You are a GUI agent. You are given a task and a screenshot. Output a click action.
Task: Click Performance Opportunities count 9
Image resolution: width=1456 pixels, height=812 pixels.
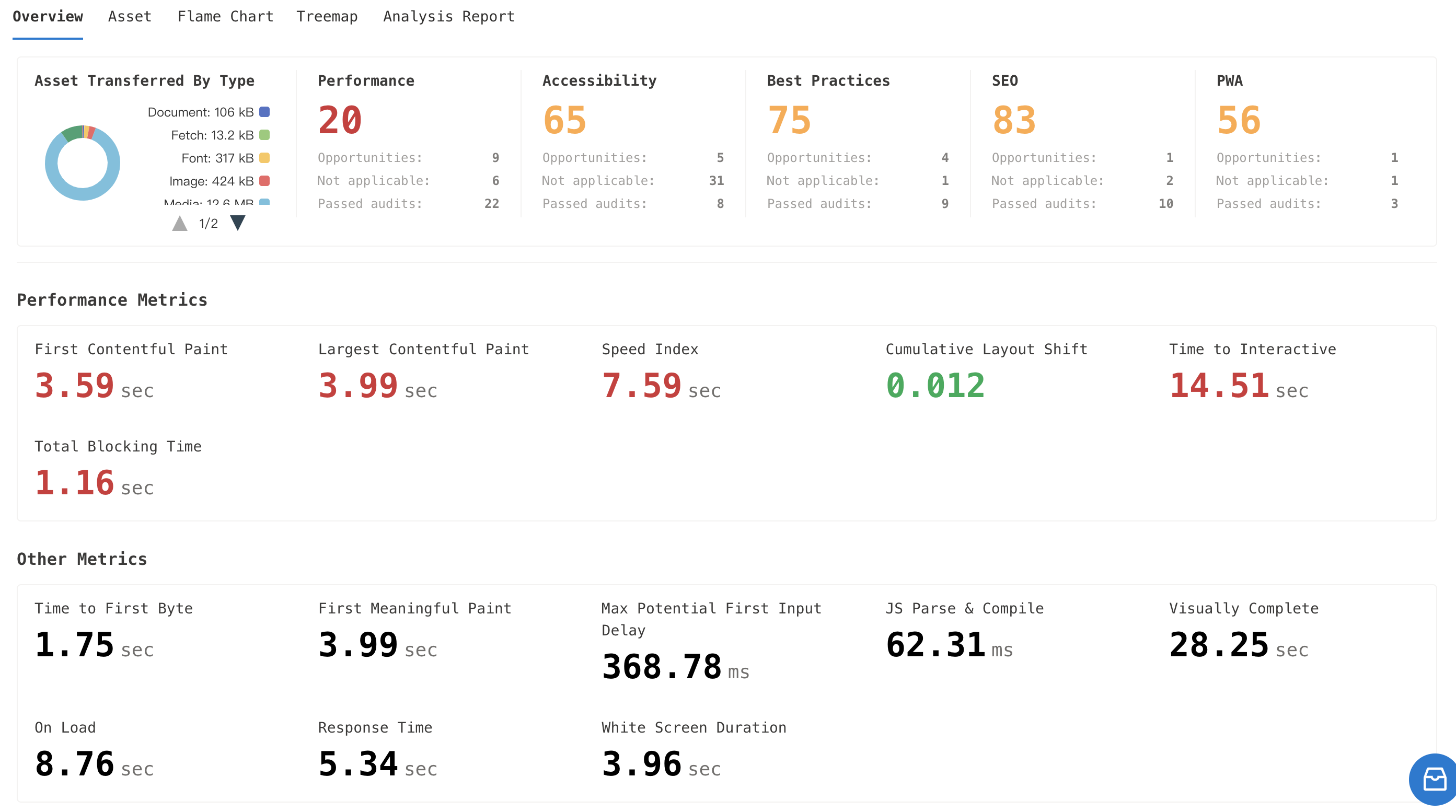[495, 158]
